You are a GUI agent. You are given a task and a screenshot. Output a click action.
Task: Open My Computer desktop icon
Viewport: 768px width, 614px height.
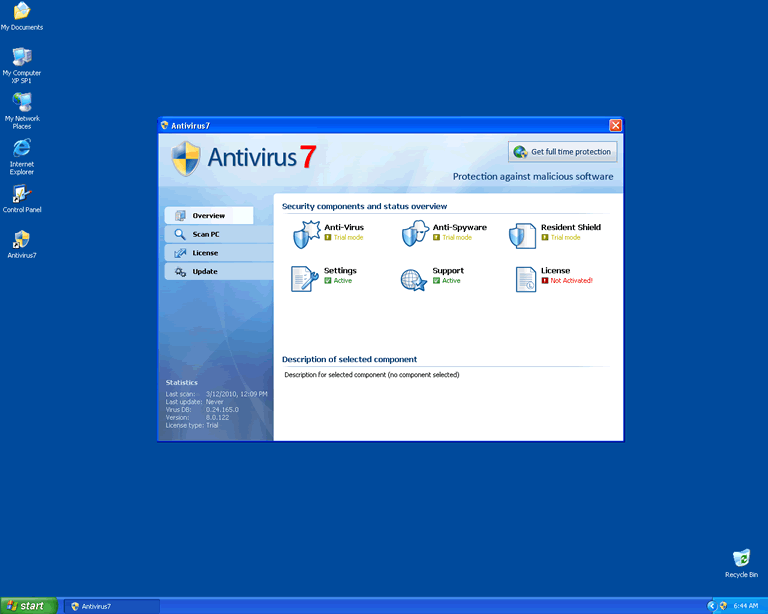[21, 56]
